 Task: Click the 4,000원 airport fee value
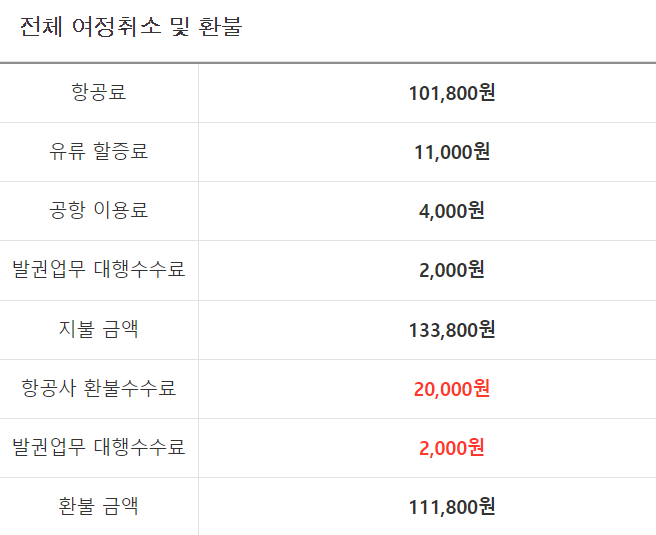(x=452, y=211)
